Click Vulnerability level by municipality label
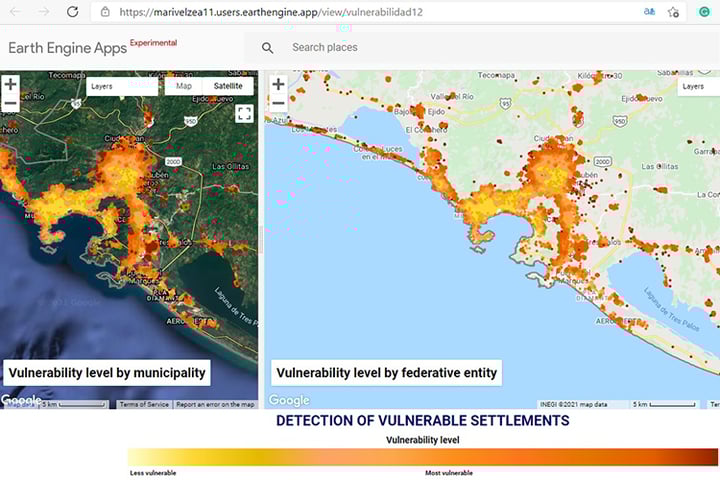The width and height of the screenshot is (720, 480). click(107, 373)
